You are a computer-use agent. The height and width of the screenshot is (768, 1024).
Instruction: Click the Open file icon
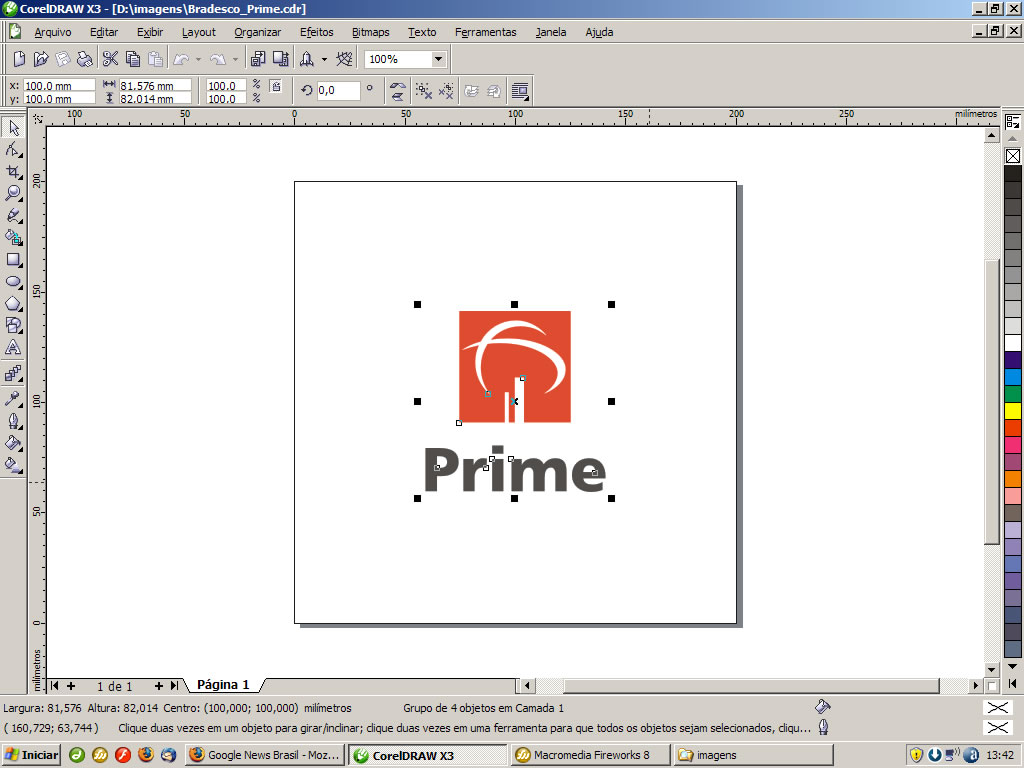click(41, 59)
